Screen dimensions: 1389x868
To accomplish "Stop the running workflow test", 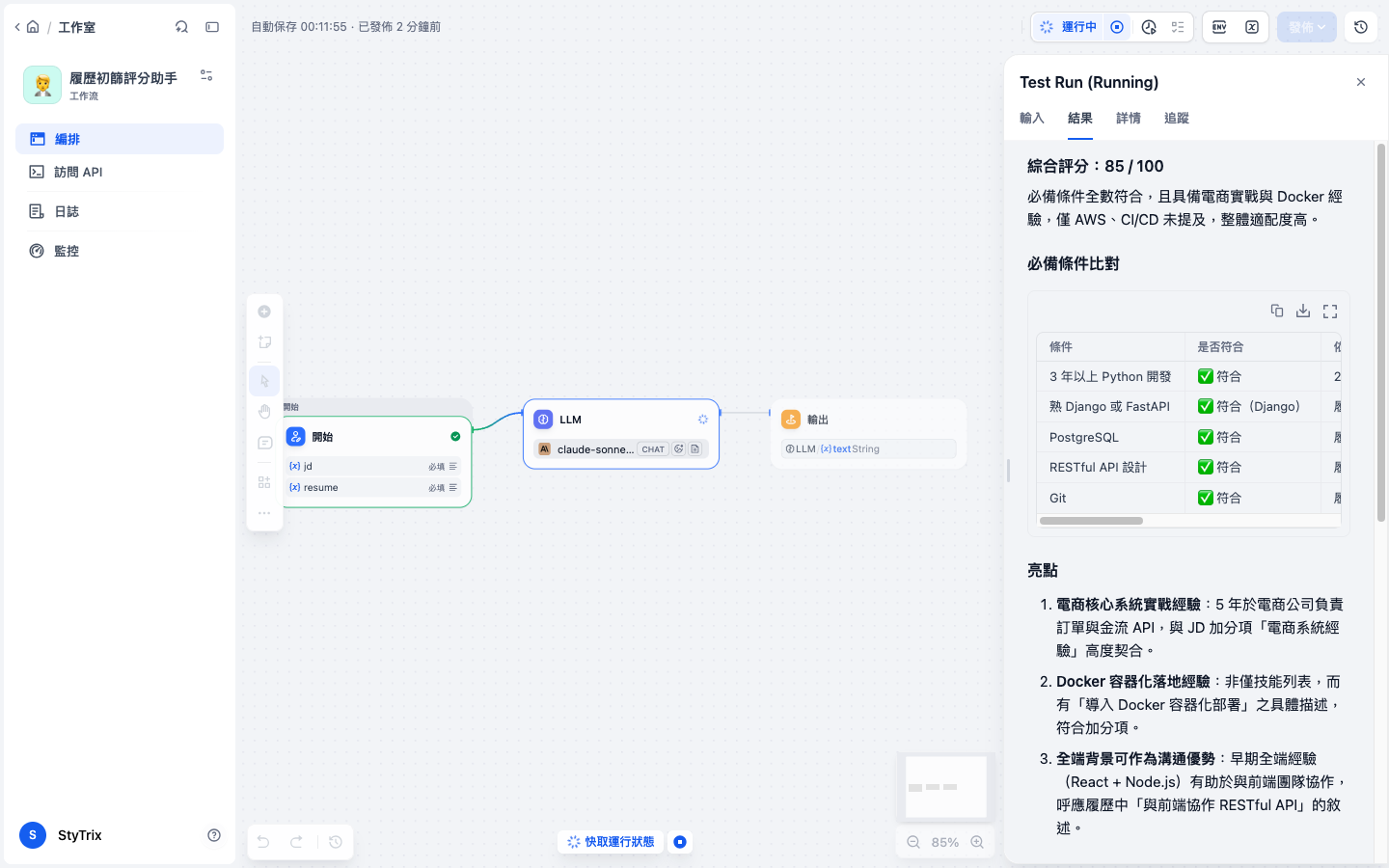I will [1117, 27].
